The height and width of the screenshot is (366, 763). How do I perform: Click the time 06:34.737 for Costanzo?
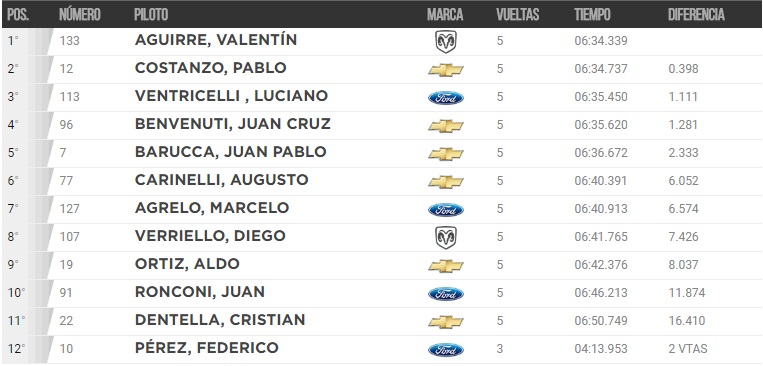[x=600, y=69]
